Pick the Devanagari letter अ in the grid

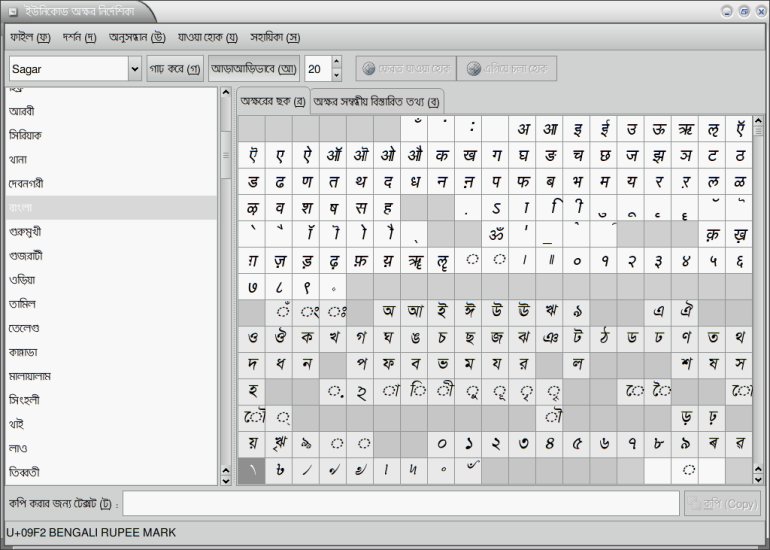click(x=524, y=130)
